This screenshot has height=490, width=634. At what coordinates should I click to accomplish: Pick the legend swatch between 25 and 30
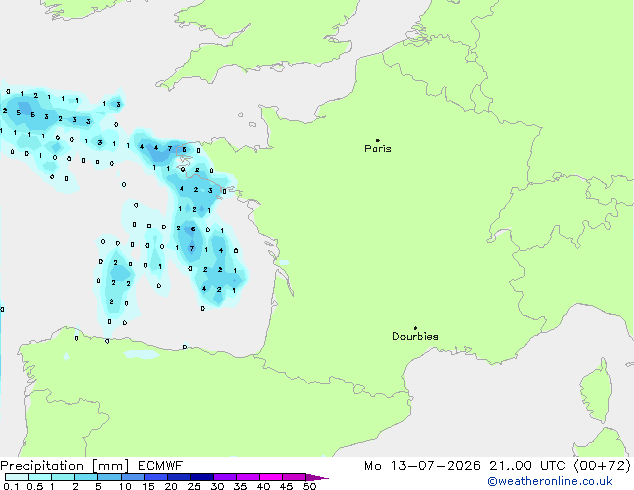click(201, 477)
